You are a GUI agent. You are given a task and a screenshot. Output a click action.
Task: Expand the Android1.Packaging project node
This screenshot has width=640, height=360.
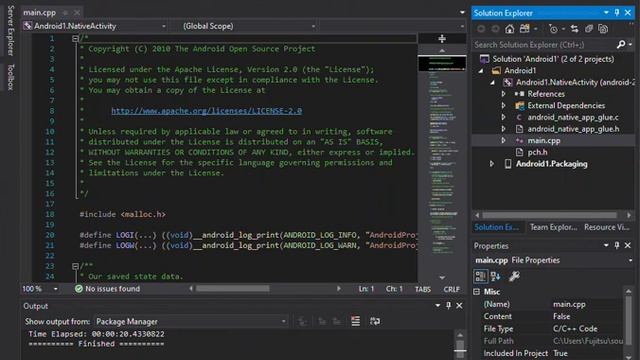click(492, 164)
